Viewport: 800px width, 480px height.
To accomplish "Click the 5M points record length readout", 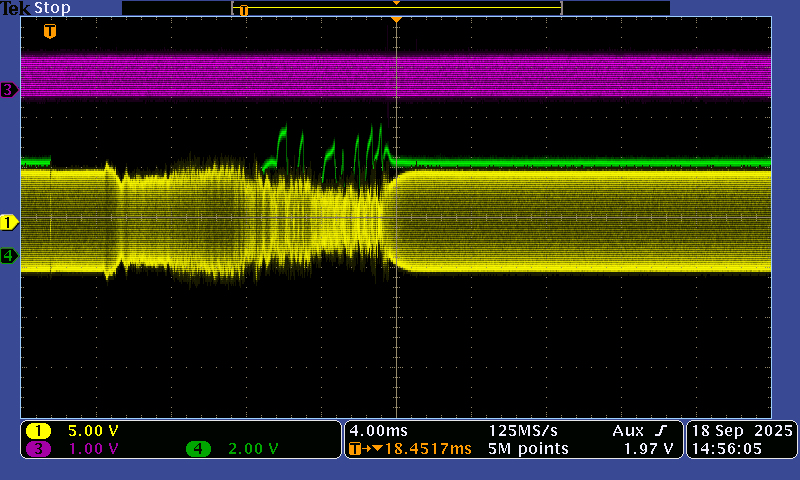I will pyautogui.click(x=529, y=449).
